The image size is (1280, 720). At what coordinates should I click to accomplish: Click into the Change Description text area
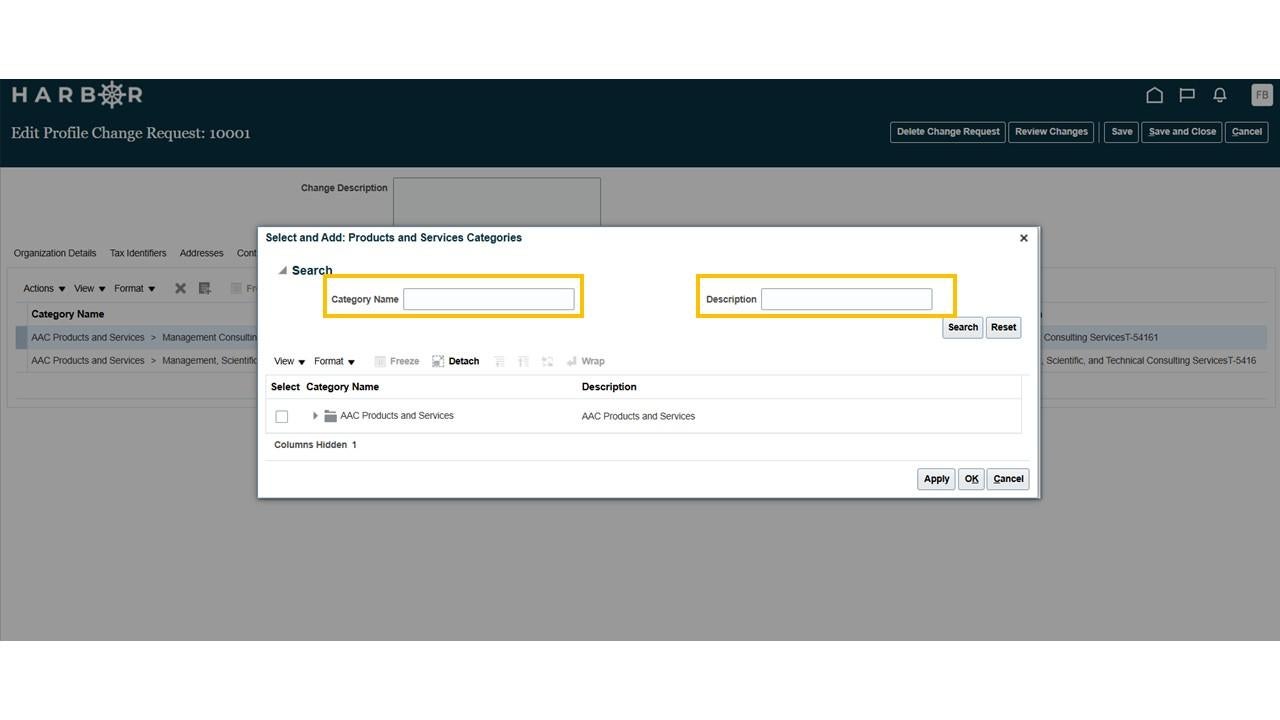(x=497, y=203)
